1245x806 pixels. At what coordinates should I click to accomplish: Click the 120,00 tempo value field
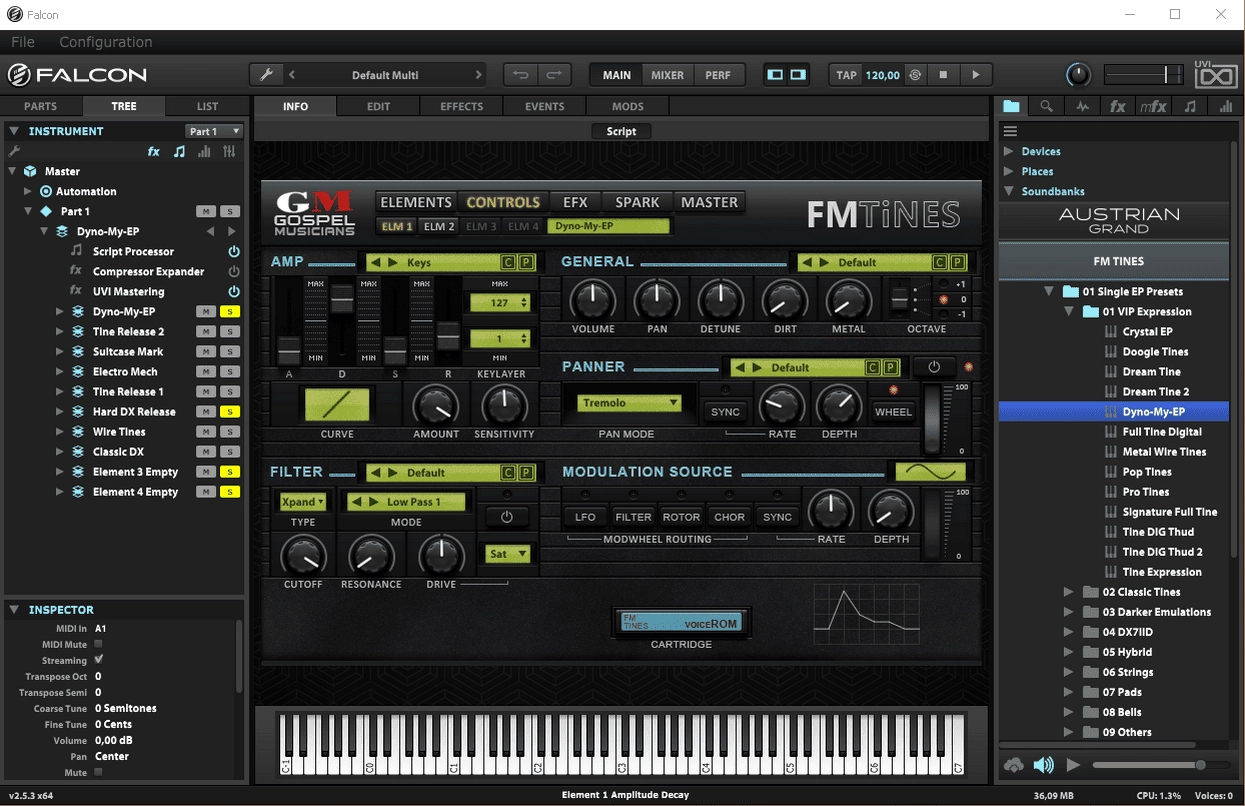882,75
